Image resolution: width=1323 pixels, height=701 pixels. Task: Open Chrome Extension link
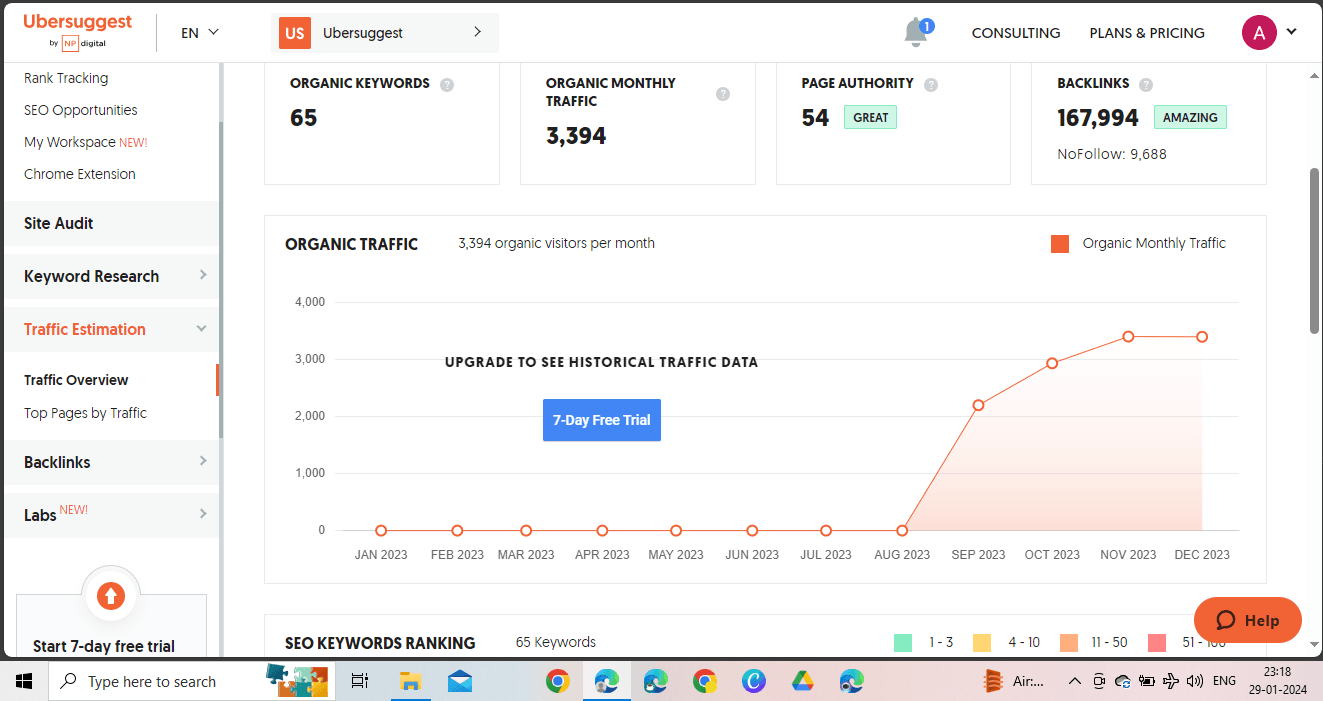pos(80,174)
